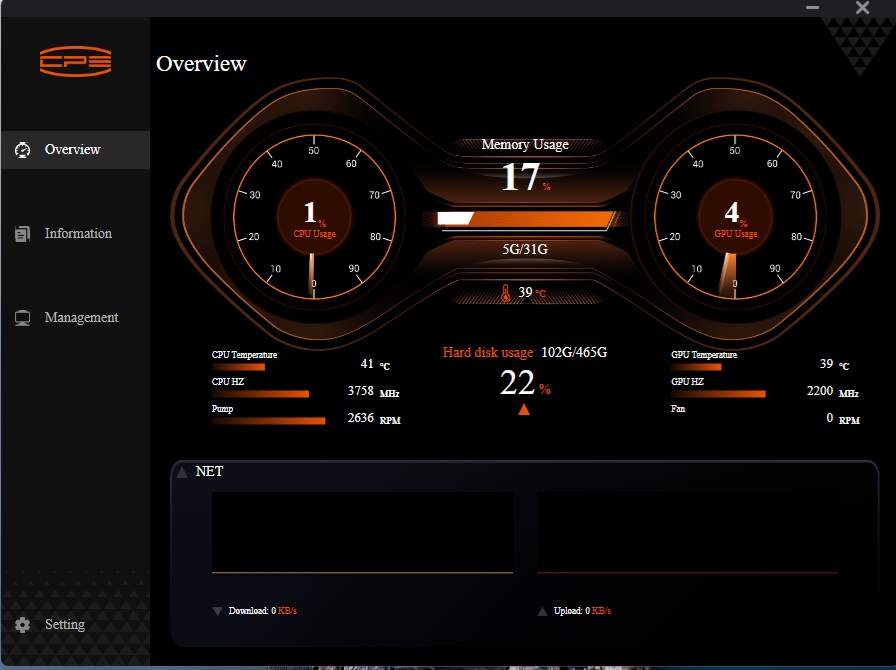Click the Download: 0 KB/s text
This screenshot has height=670, width=896.
[263, 611]
